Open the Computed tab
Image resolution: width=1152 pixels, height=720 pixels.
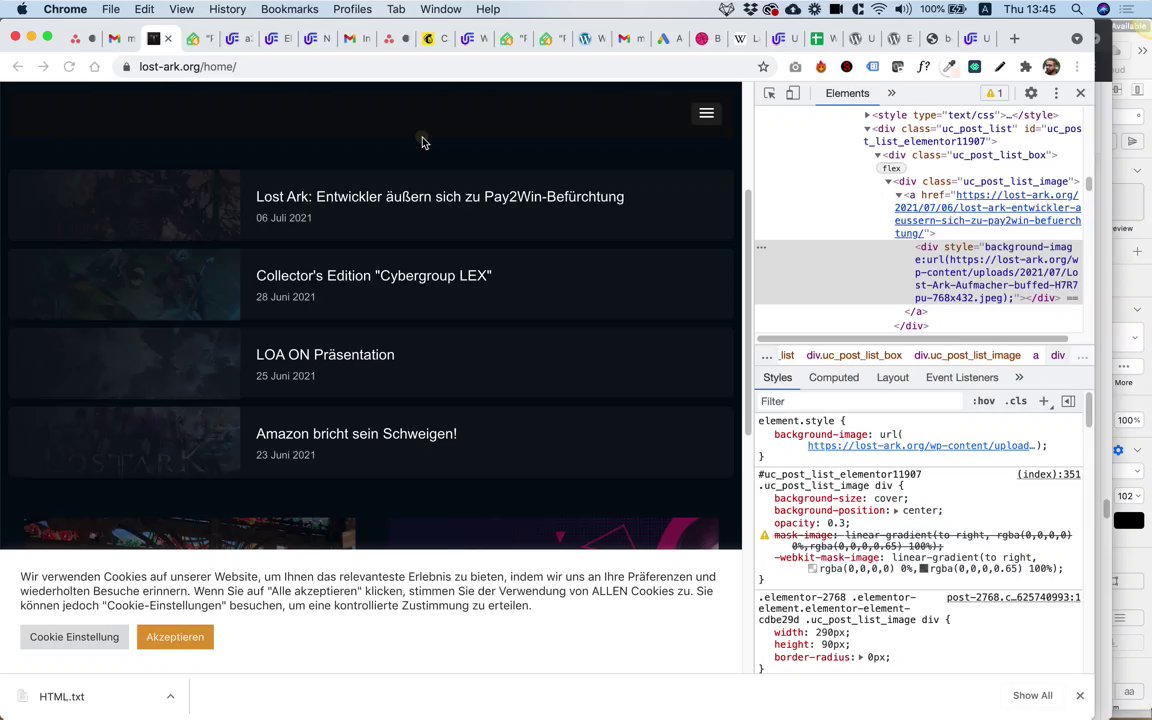point(834,378)
